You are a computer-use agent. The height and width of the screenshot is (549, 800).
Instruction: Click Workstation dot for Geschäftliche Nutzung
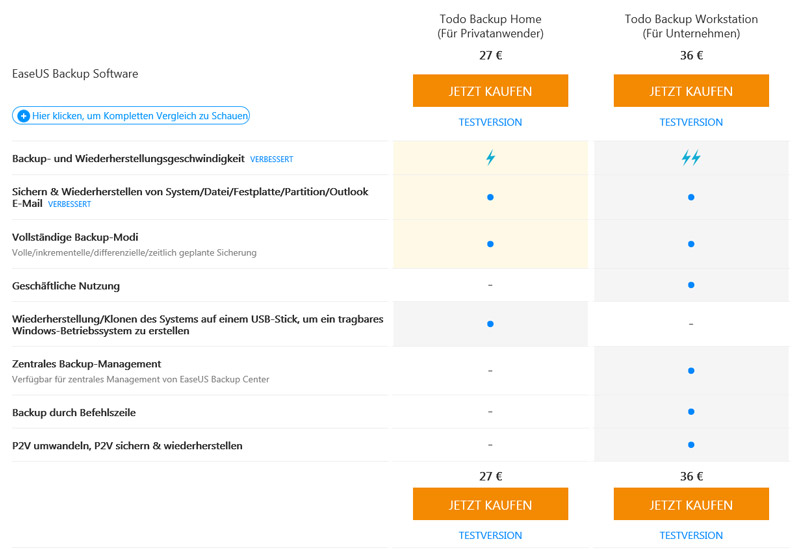tap(691, 285)
